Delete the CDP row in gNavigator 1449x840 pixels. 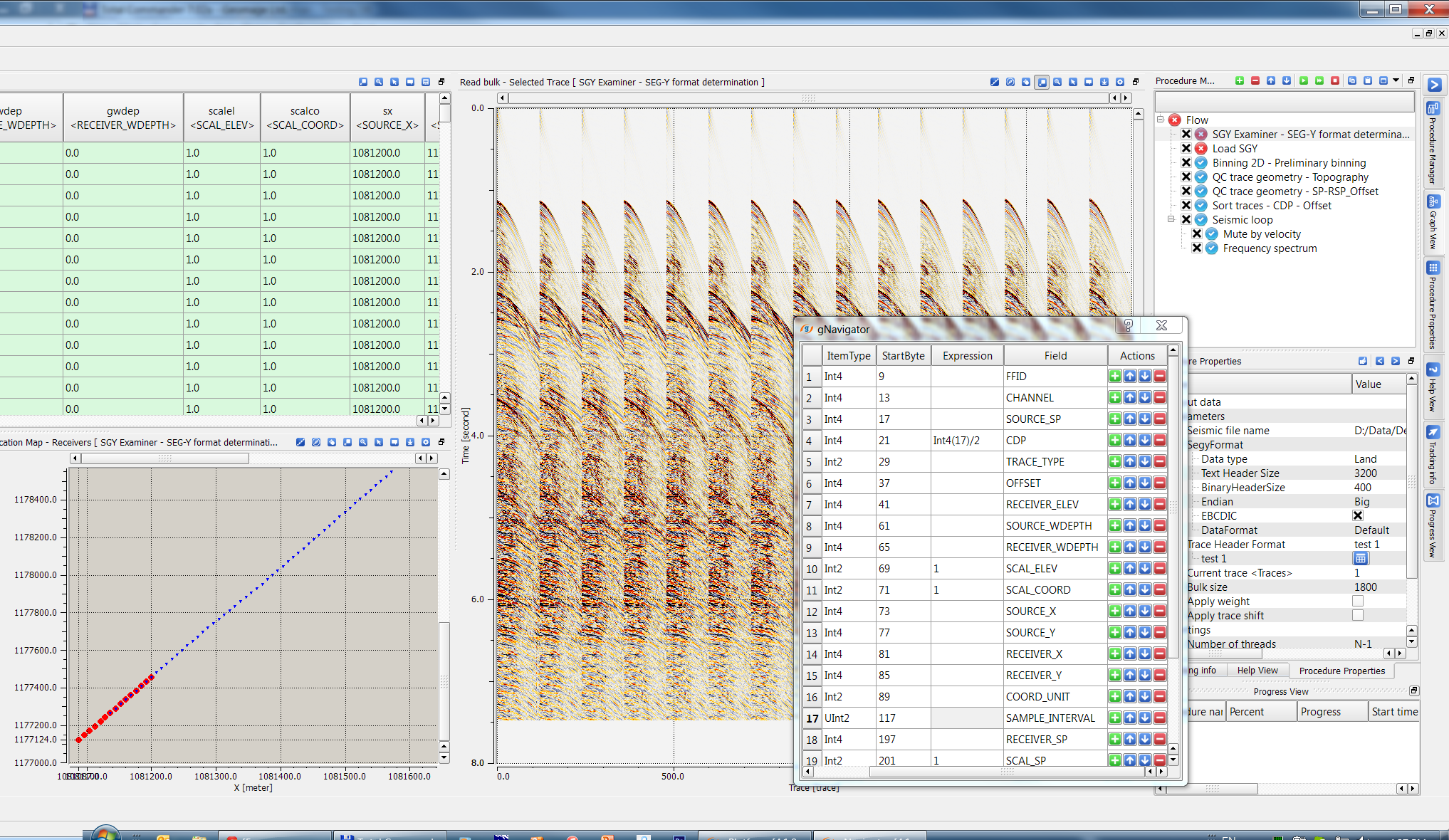pos(1160,441)
